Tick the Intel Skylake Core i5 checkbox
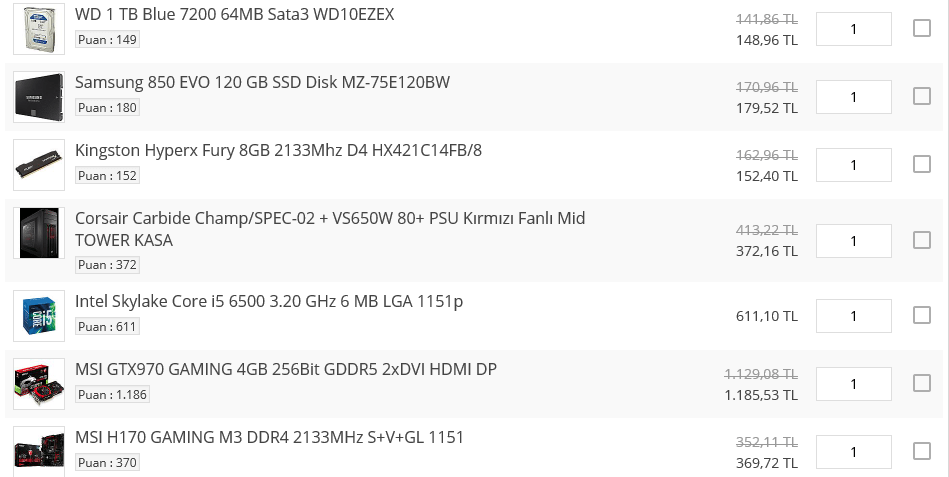 point(922,315)
